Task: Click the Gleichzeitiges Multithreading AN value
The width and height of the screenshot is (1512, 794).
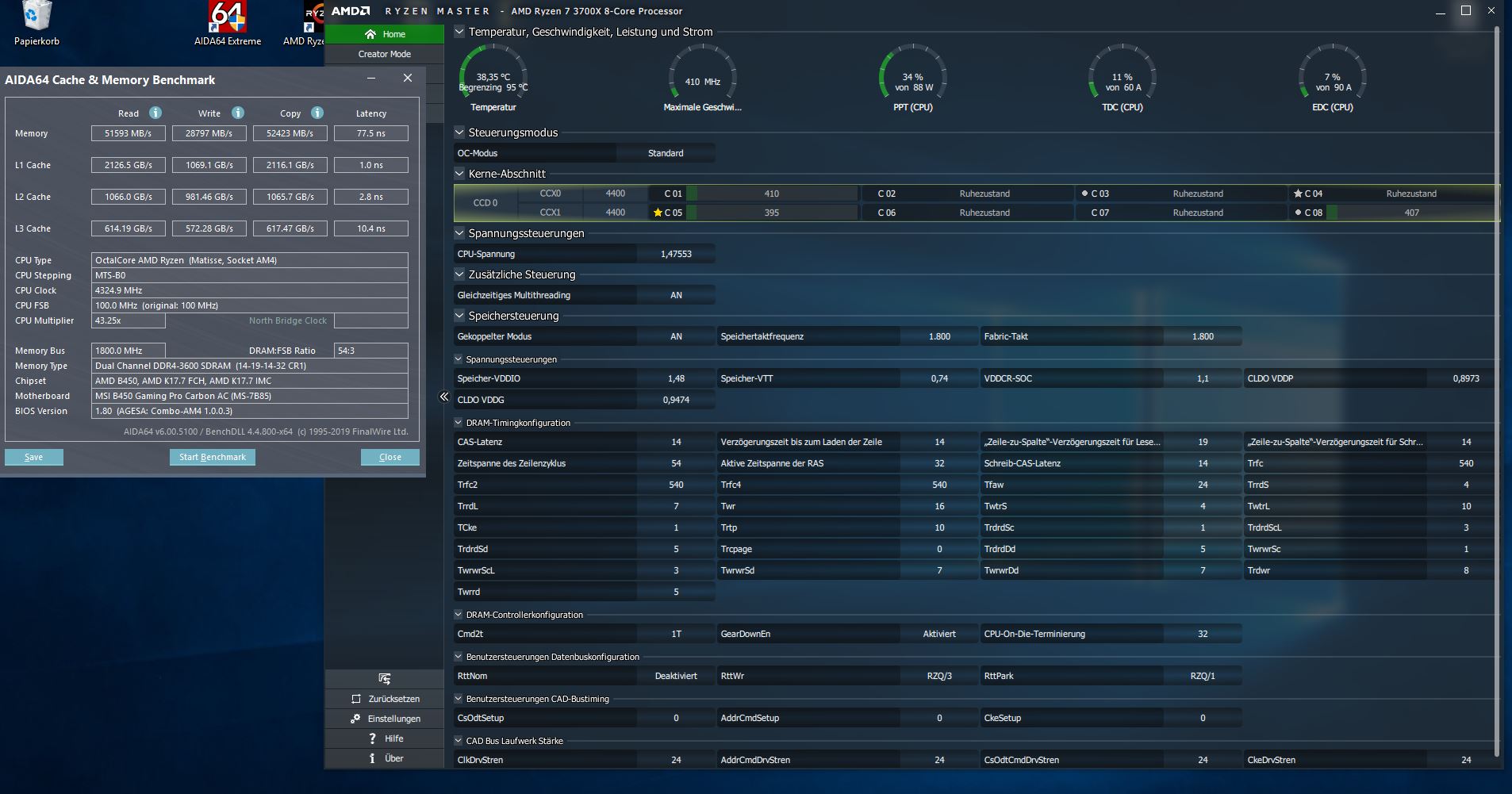Action: pos(676,295)
